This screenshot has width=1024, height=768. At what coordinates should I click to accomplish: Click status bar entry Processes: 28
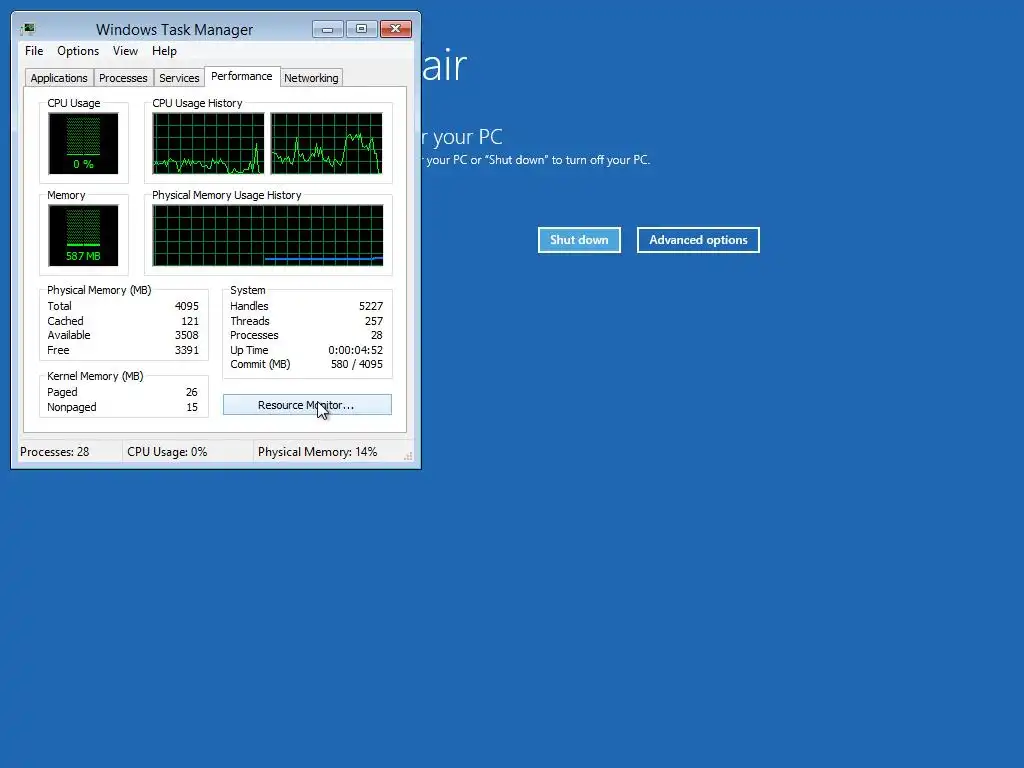pos(55,452)
